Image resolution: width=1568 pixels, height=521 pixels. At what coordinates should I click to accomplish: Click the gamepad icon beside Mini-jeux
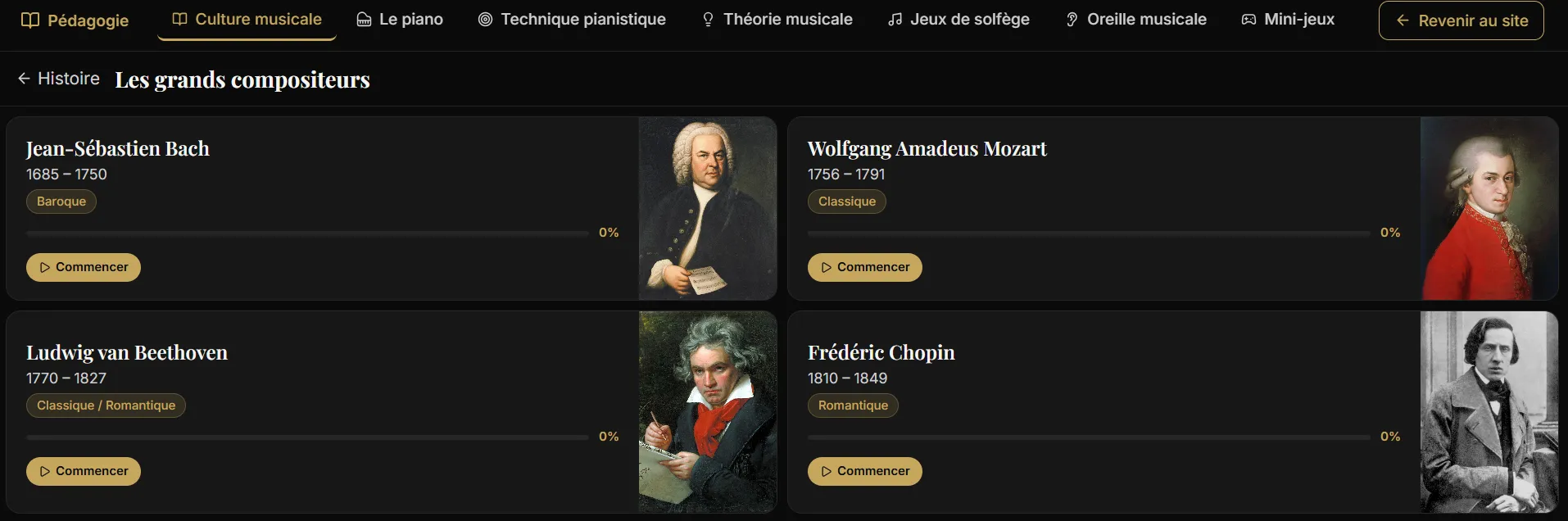(x=1248, y=19)
